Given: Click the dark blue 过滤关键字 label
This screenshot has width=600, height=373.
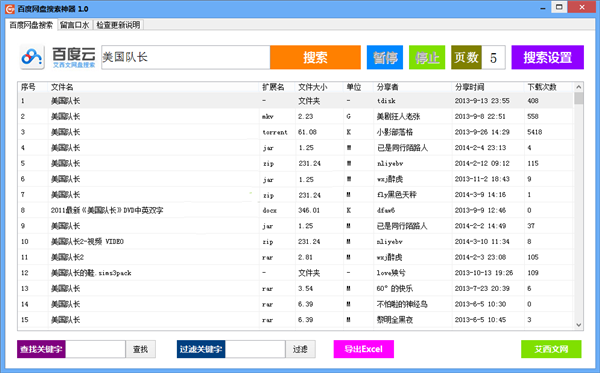Looking at the screenshot, I should pyautogui.click(x=201, y=349).
